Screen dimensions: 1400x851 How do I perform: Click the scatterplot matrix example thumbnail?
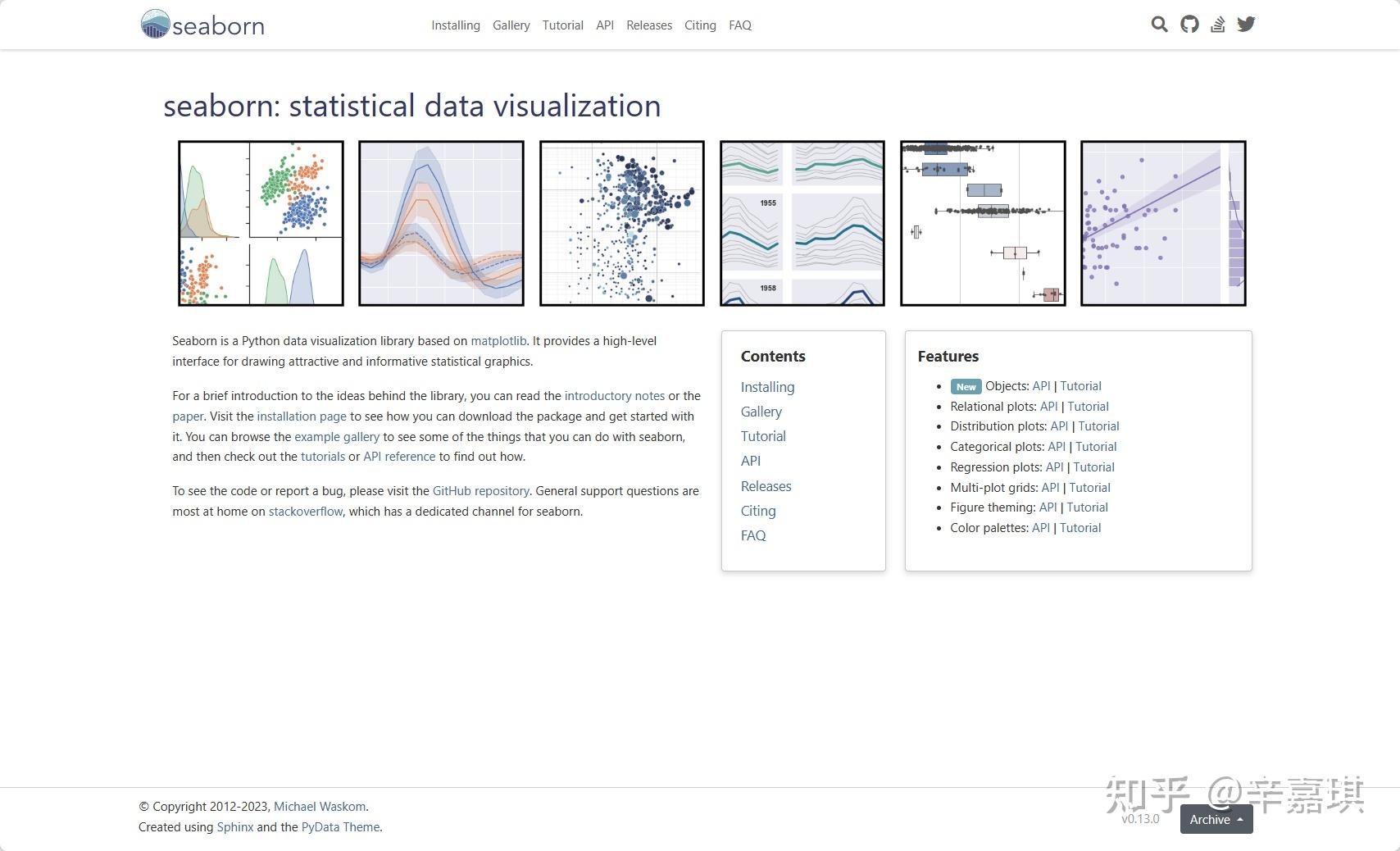click(x=261, y=221)
